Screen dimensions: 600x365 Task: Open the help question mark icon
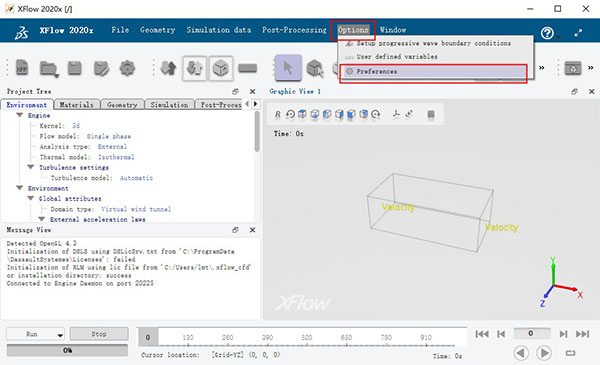click(x=547, y=33)
